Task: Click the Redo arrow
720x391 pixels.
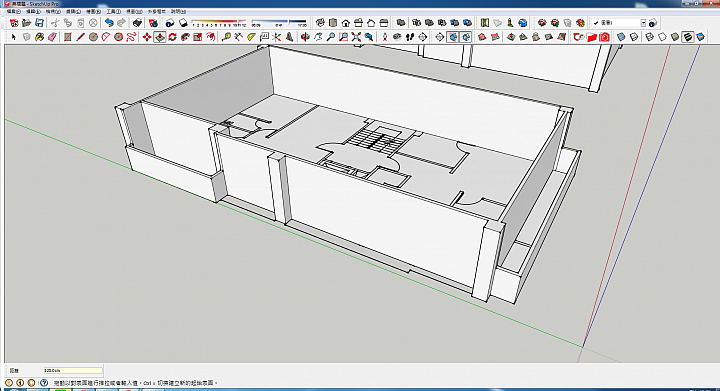Action: (122, 22)
